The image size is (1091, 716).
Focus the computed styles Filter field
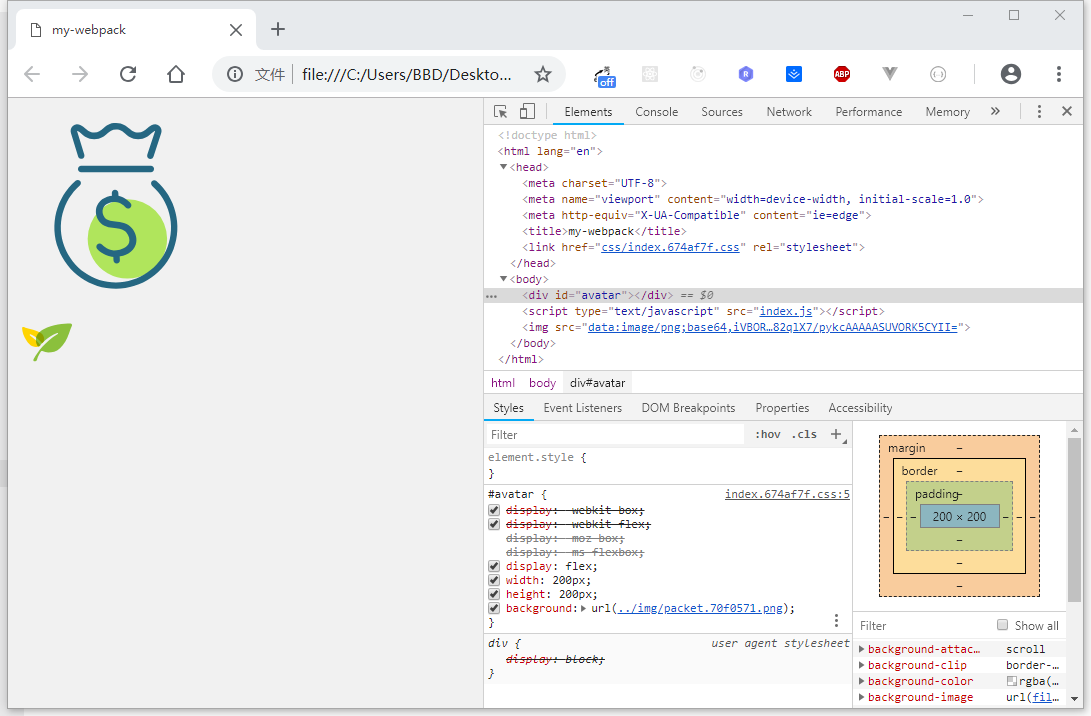click(923, 625)
